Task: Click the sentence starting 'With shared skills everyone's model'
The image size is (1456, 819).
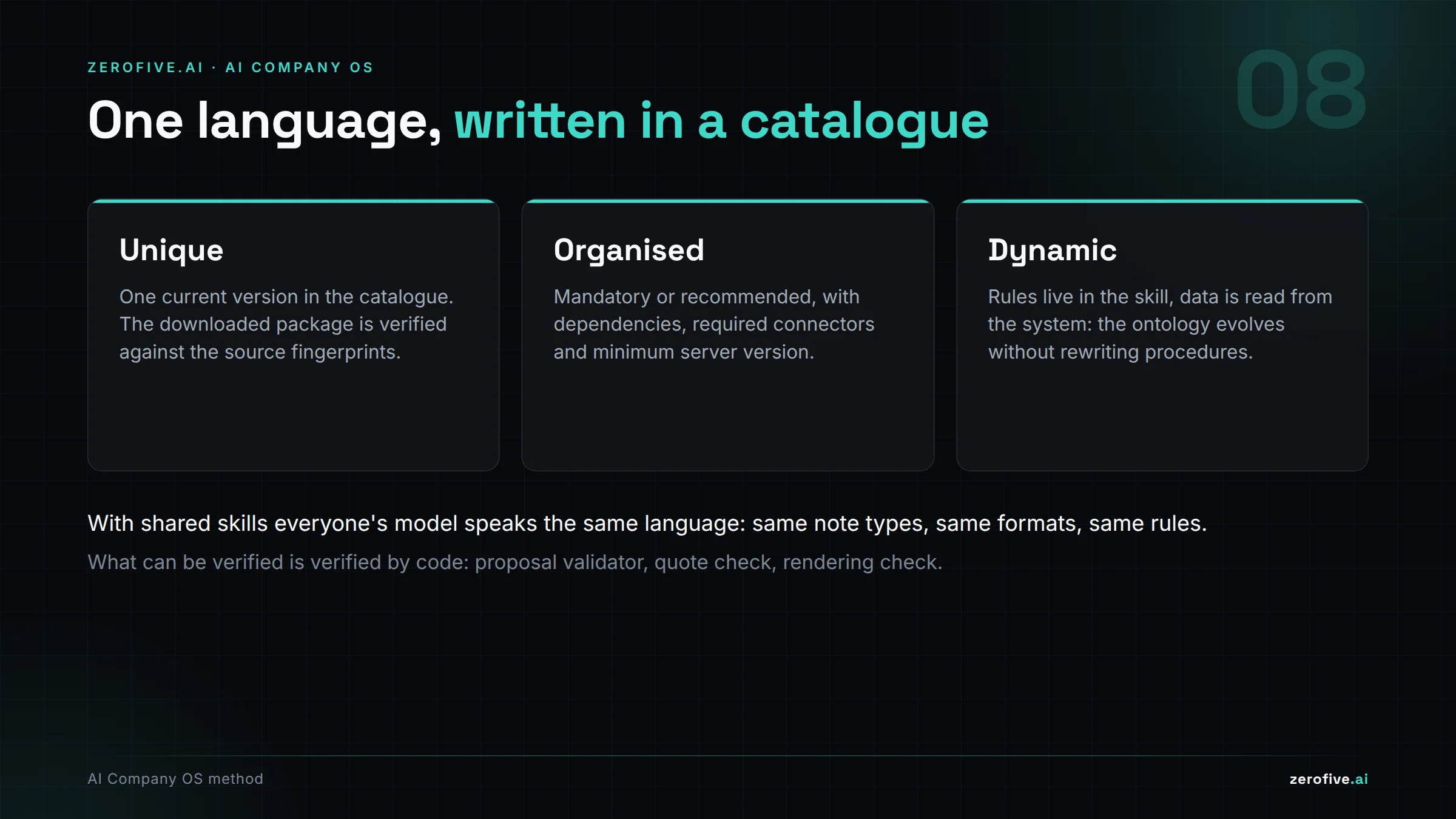Action: click(647, 524)
